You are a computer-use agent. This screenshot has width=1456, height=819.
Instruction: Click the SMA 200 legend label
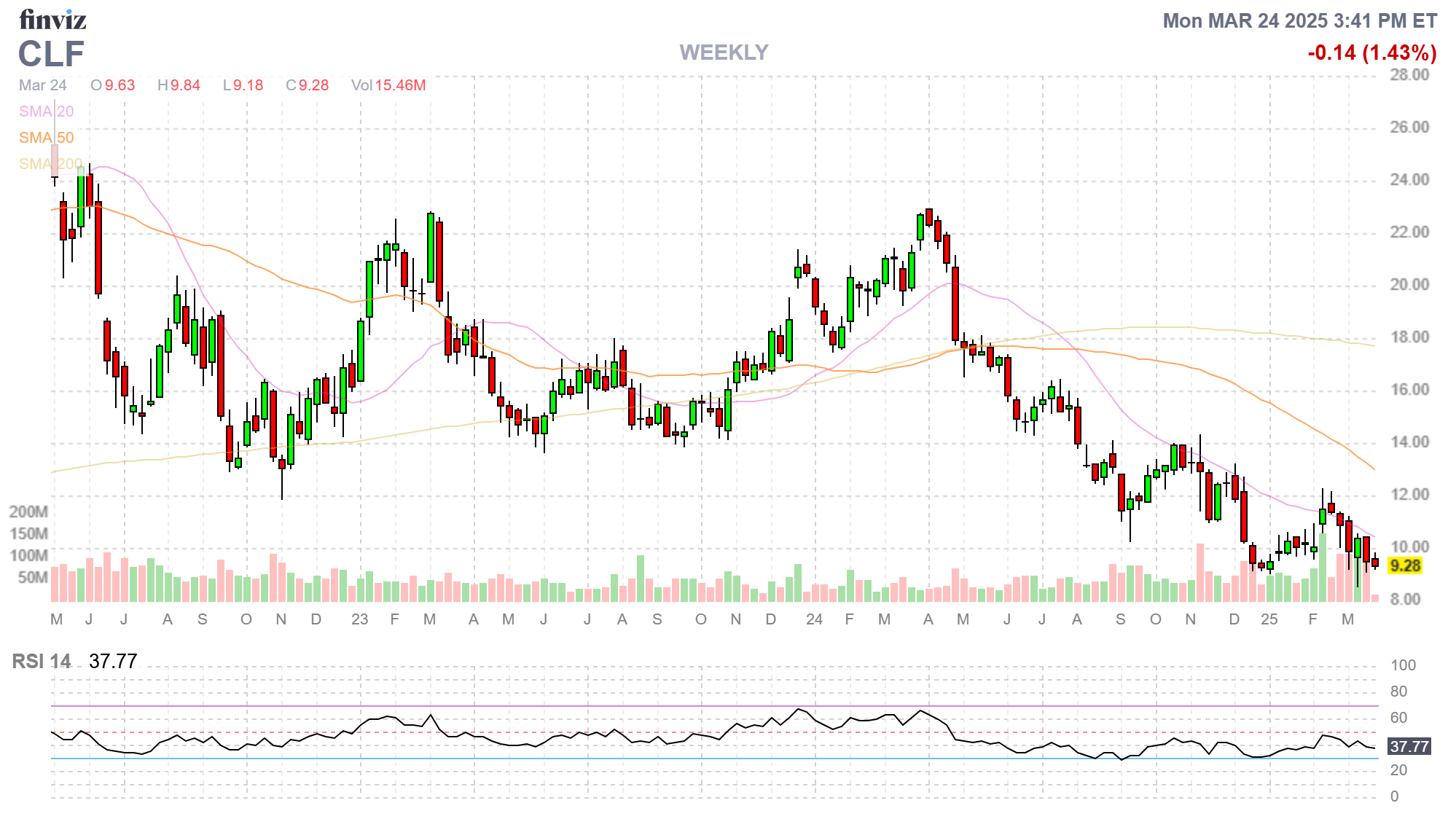50,164
